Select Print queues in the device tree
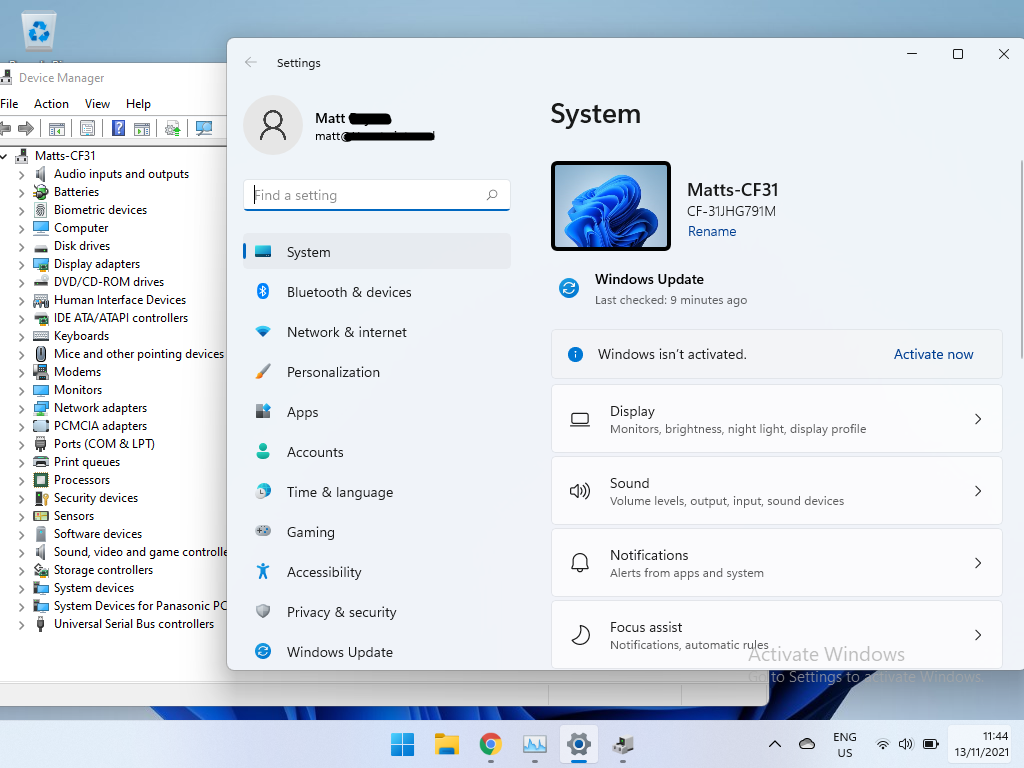Screen dimensions: 1024x768 tap(87, 462)
